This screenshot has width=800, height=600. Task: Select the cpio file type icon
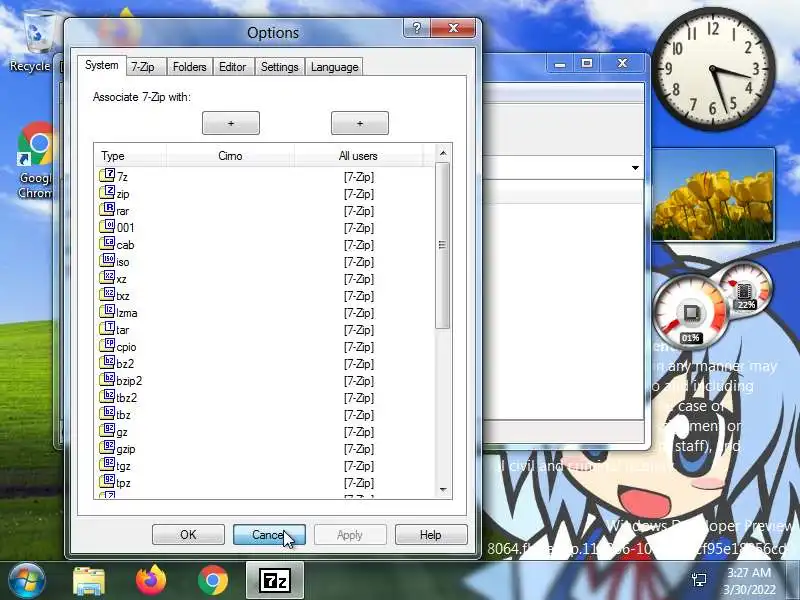(x=107, y=346)
